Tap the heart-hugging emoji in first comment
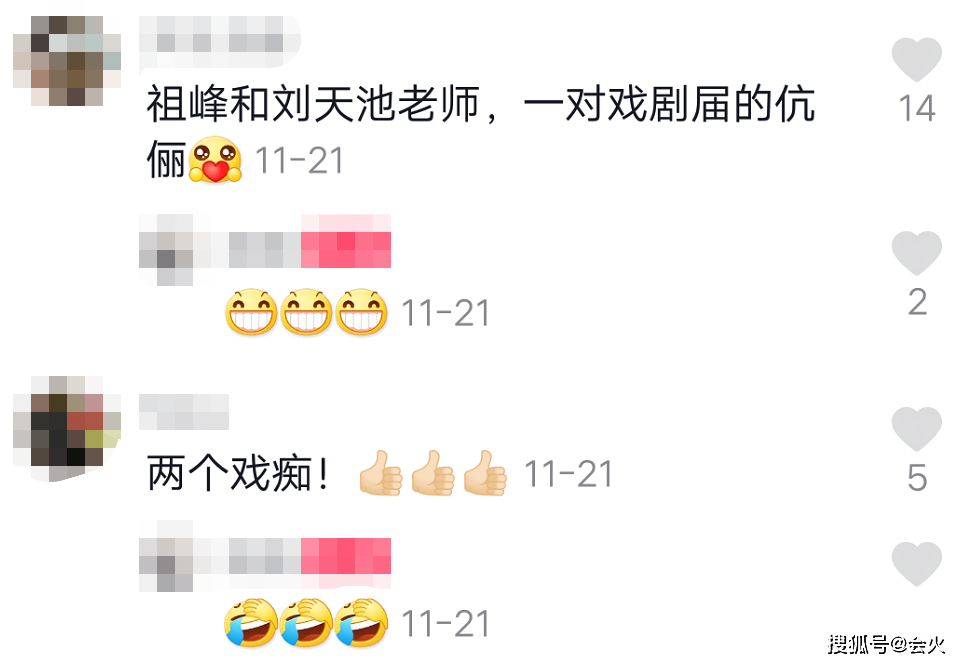The height and width of the screenshot is (666, 967). [x=215, y=160]
